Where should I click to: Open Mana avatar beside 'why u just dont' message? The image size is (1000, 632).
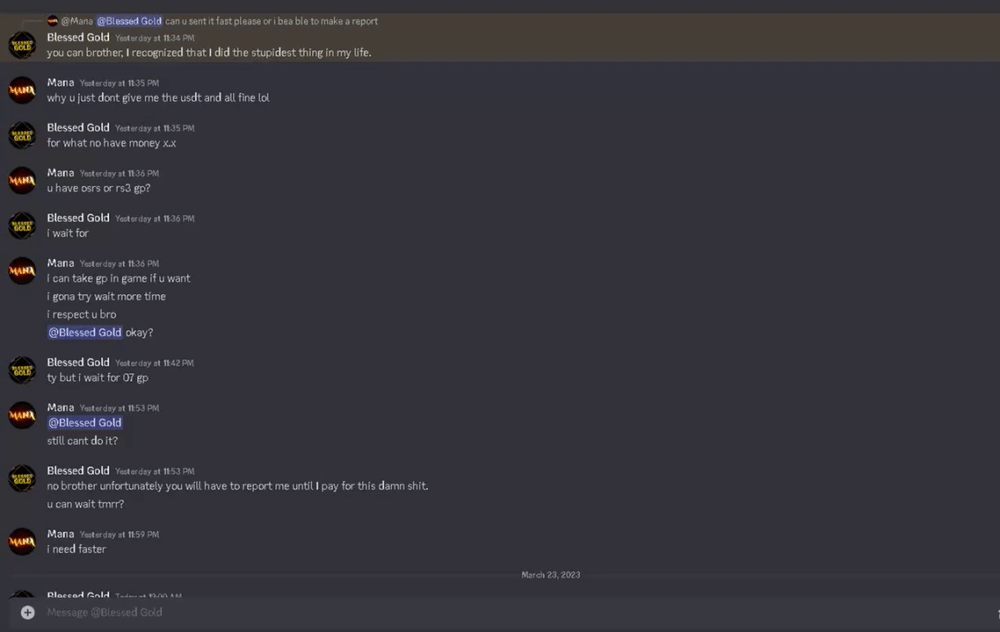[22, 90]
